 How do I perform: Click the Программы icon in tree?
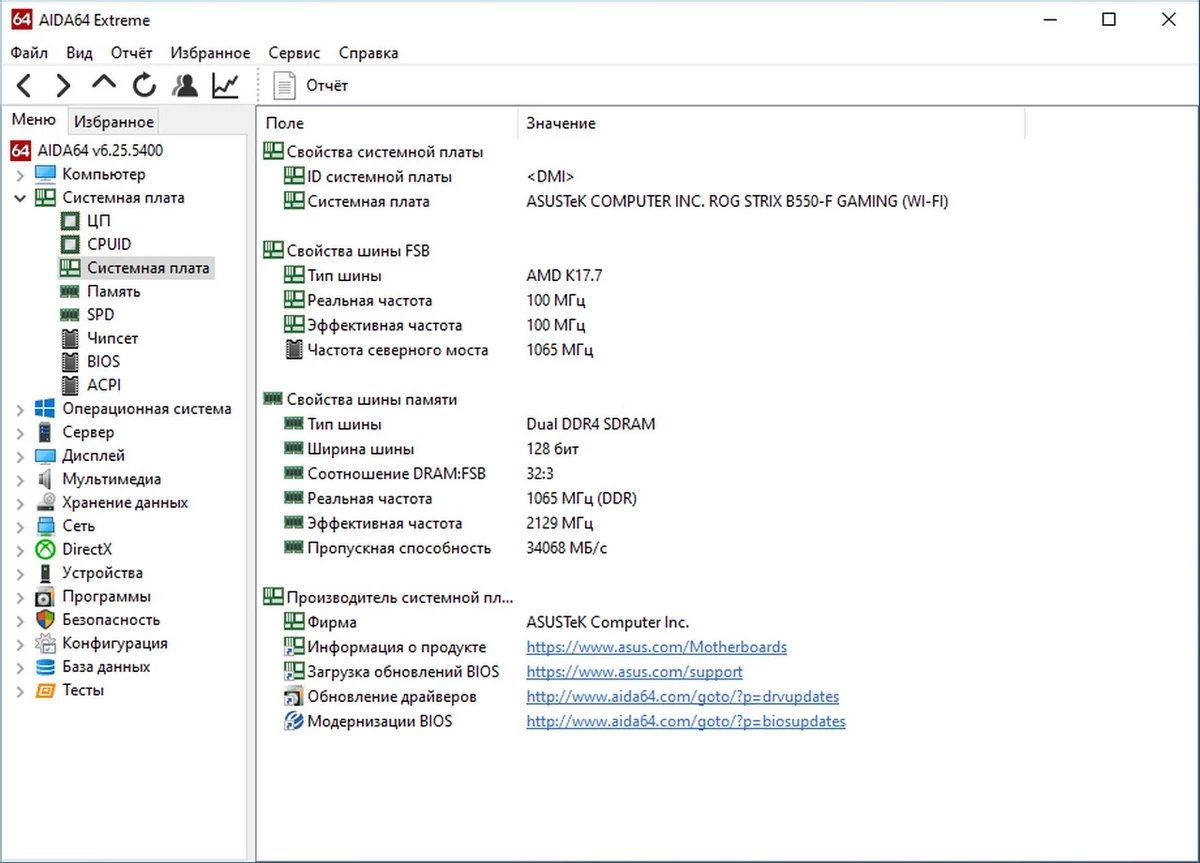[x=45, y=597]
